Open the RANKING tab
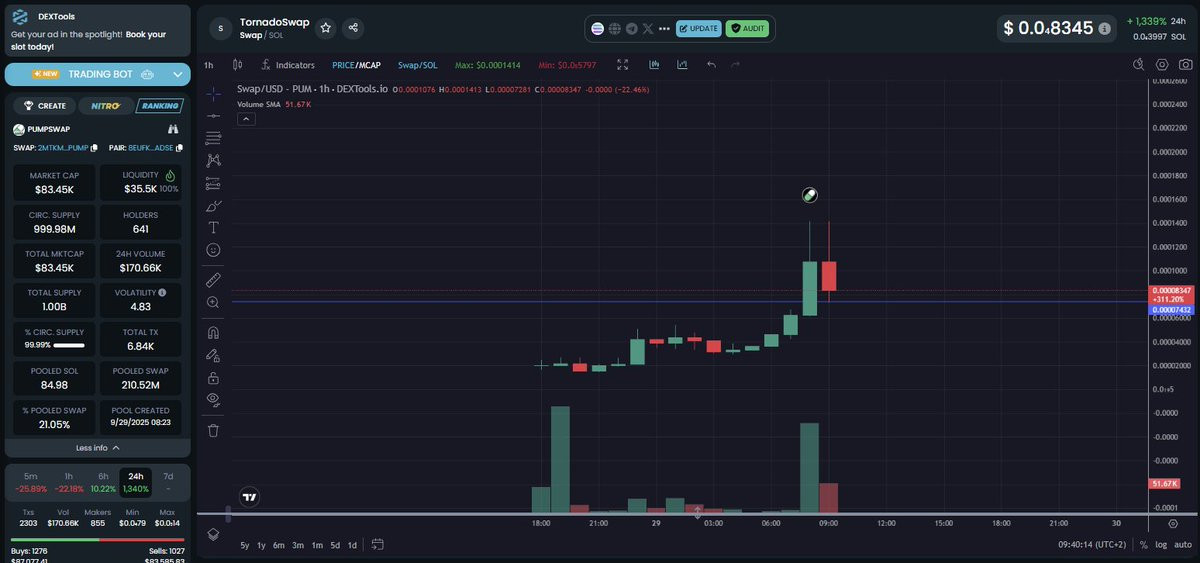The height and width of the screenshot is (563, 1200). [x=160, y=106]
